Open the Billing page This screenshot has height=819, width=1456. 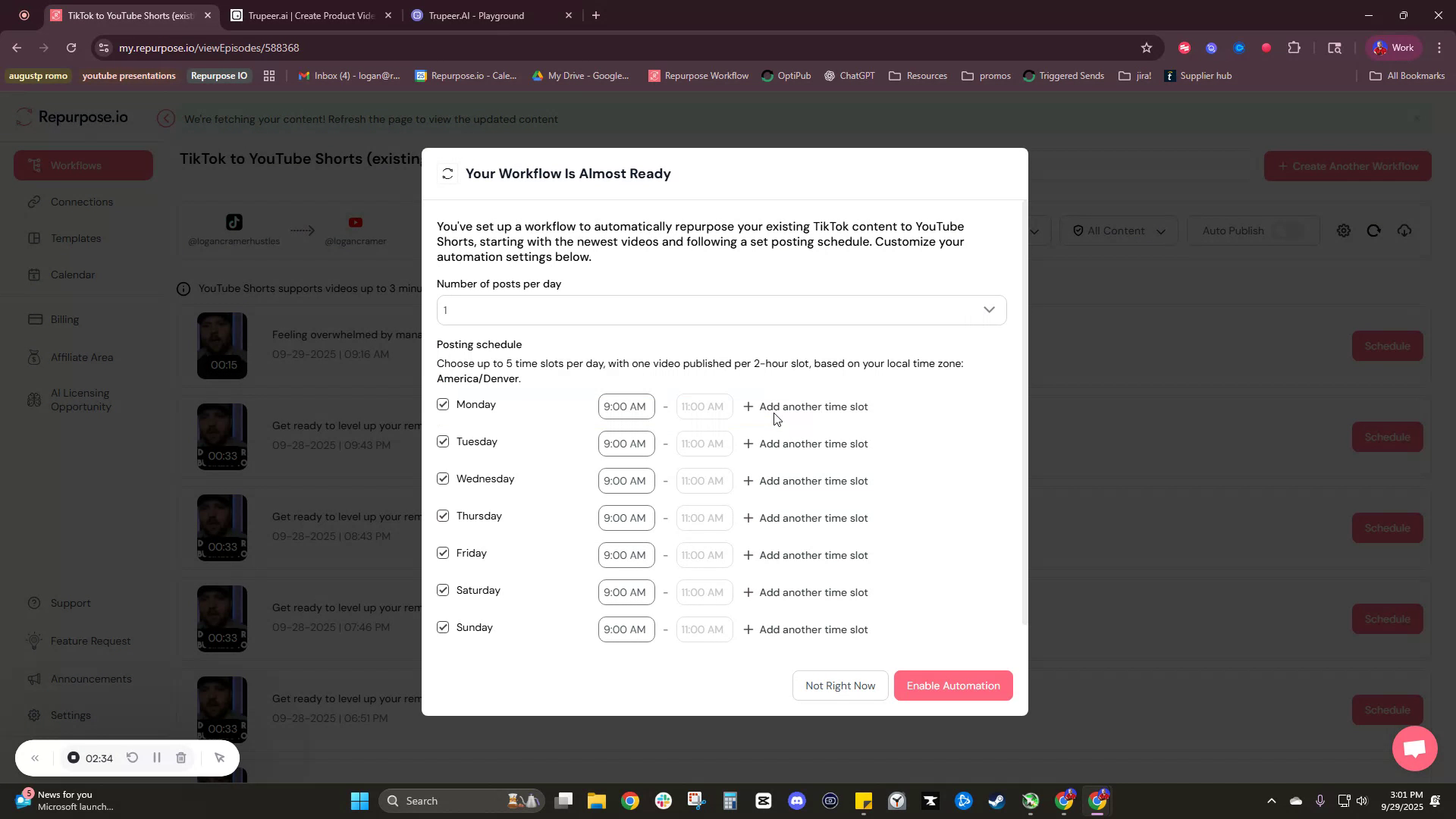click(64, 319)
